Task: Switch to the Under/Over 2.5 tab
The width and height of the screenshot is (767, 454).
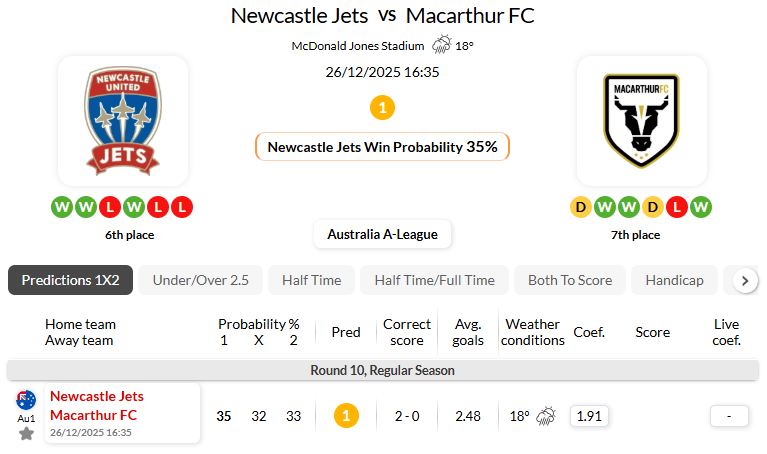Action: tap(200, 280)
